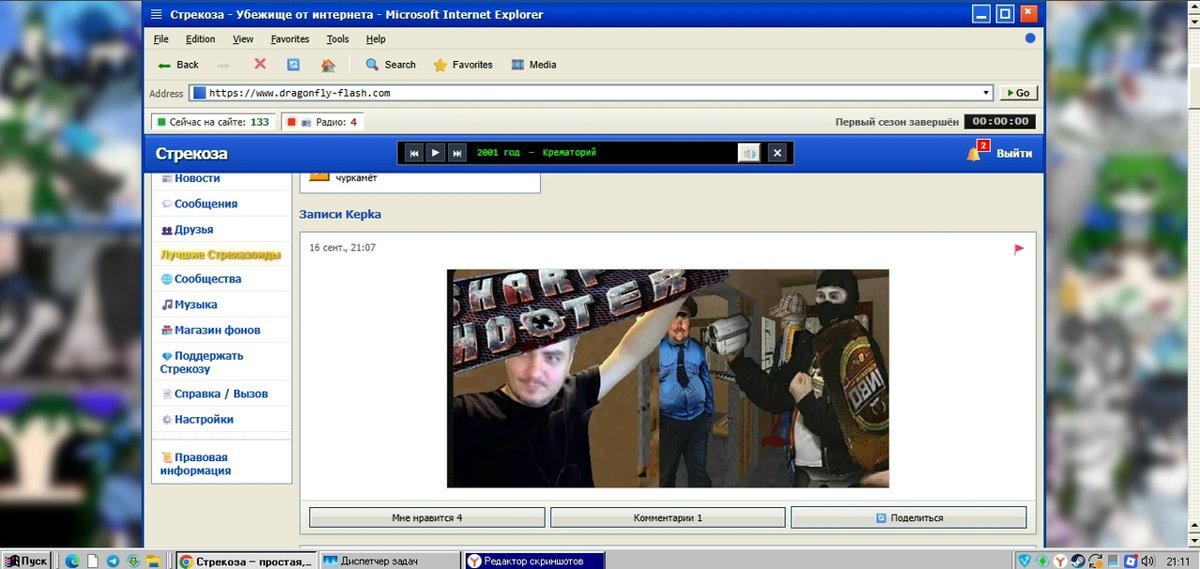Click the 'Мне нравится 4' button
Image resolution: width=1200 pixels, height=569 pixels.
tap(427, 518)
